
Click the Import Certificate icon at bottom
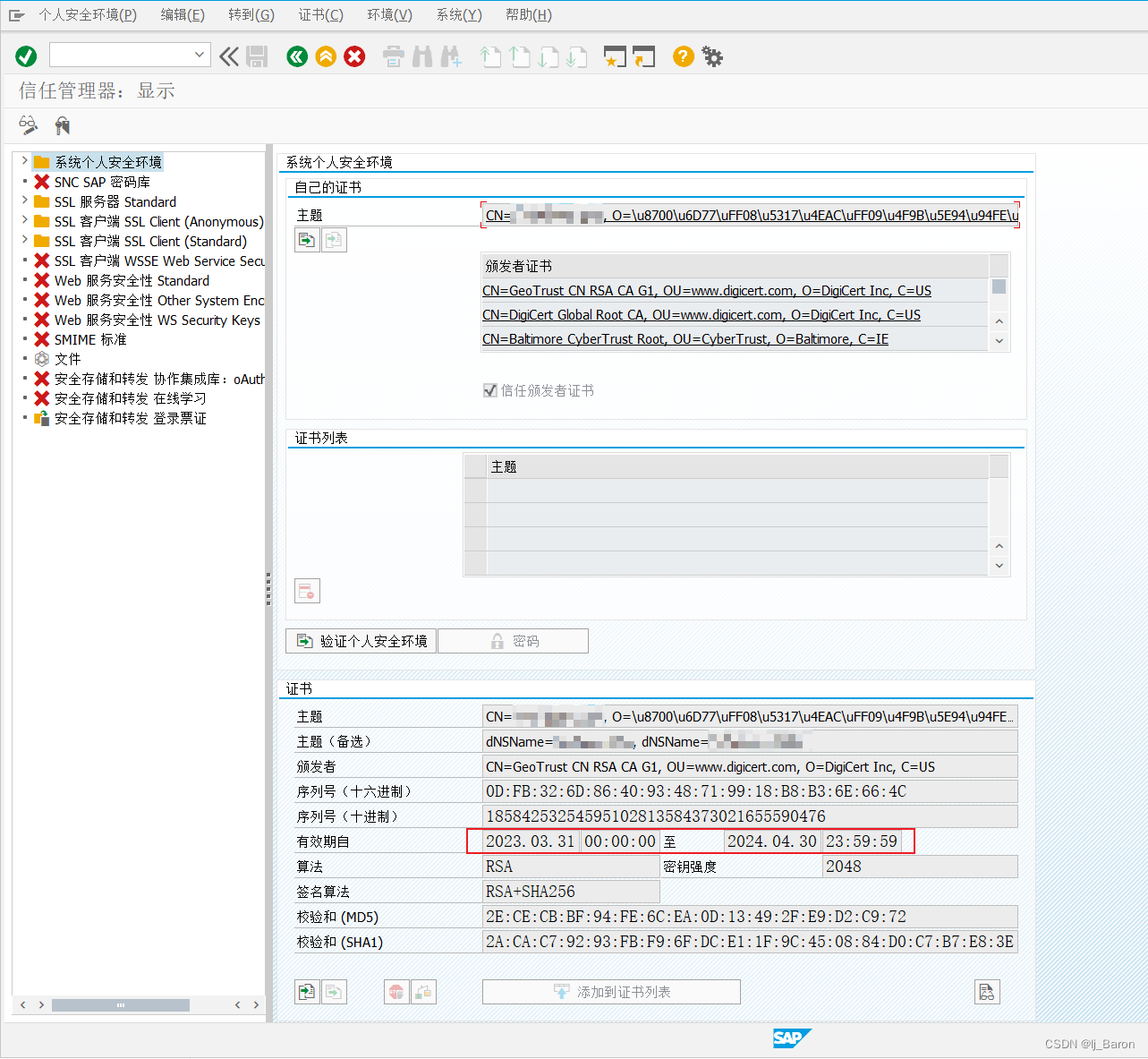[307, 992]
